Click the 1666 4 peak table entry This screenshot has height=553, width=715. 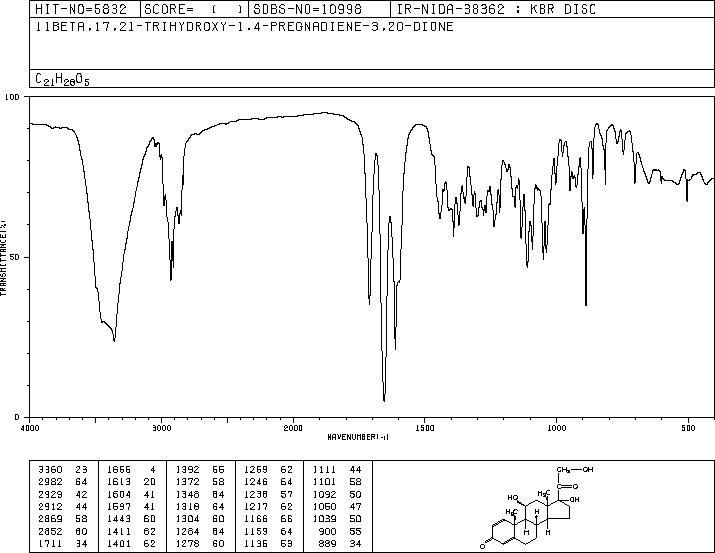(131, 470)
